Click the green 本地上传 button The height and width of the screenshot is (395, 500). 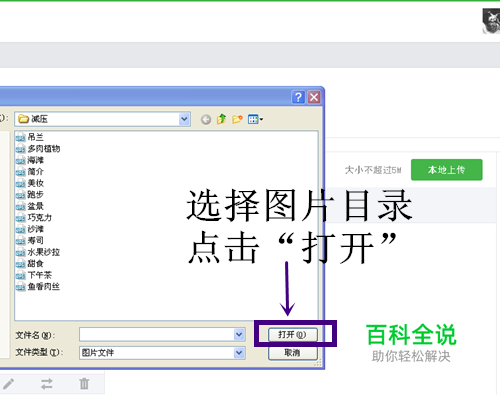447,170
